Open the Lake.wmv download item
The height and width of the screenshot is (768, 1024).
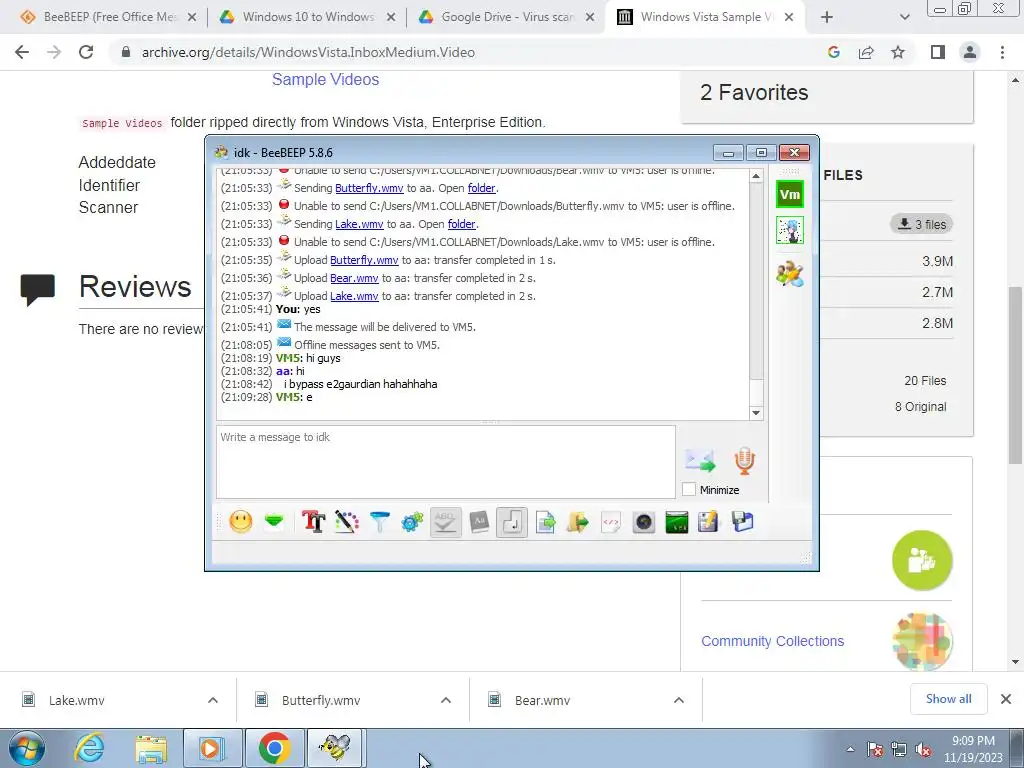click(x=76, y=700)
